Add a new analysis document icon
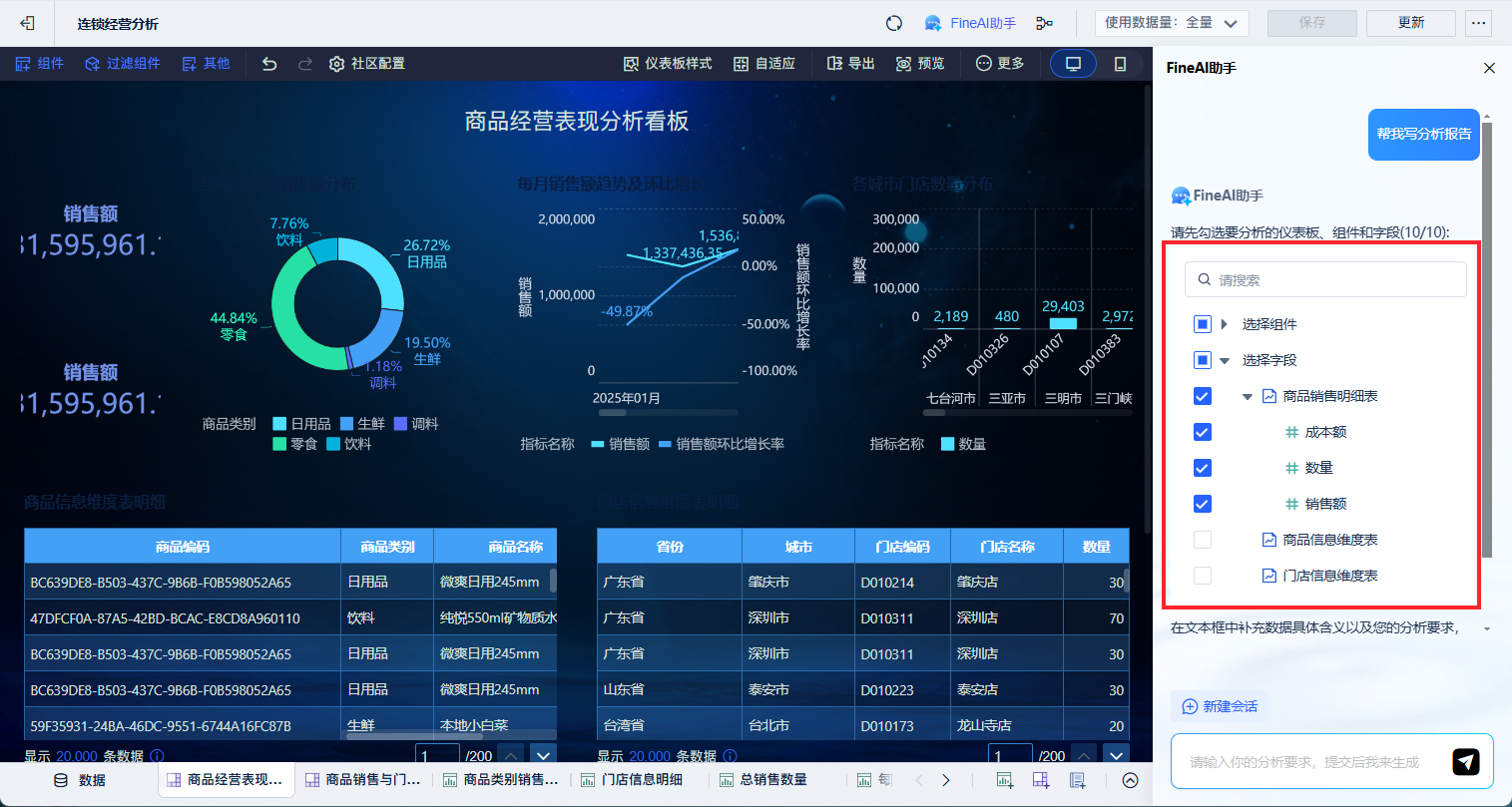1512x807 pixels. (1078, 780)
